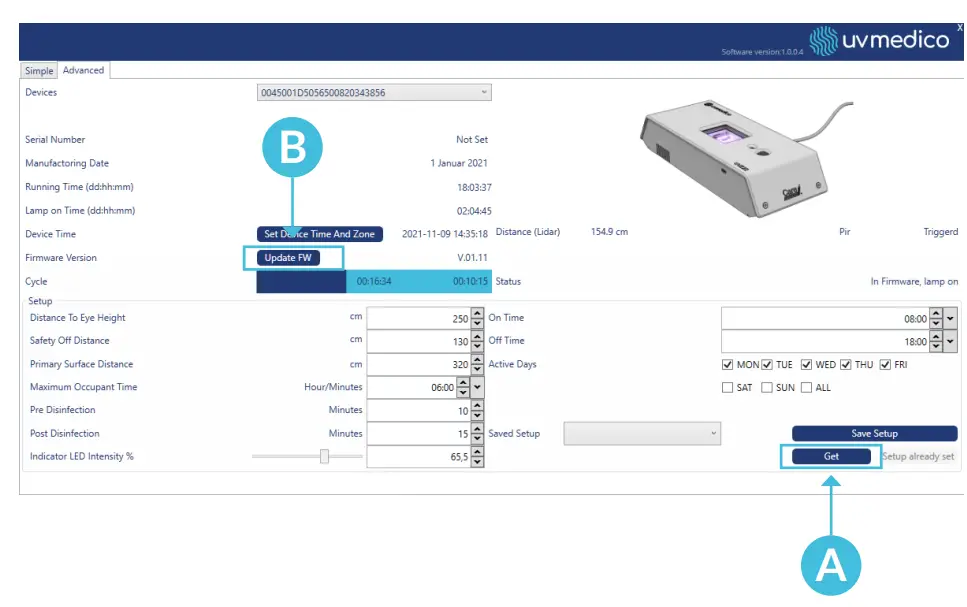Uncheck the WED active day checkbox
The height and width of the screenshot is (607, 967).
pos(806,365)
